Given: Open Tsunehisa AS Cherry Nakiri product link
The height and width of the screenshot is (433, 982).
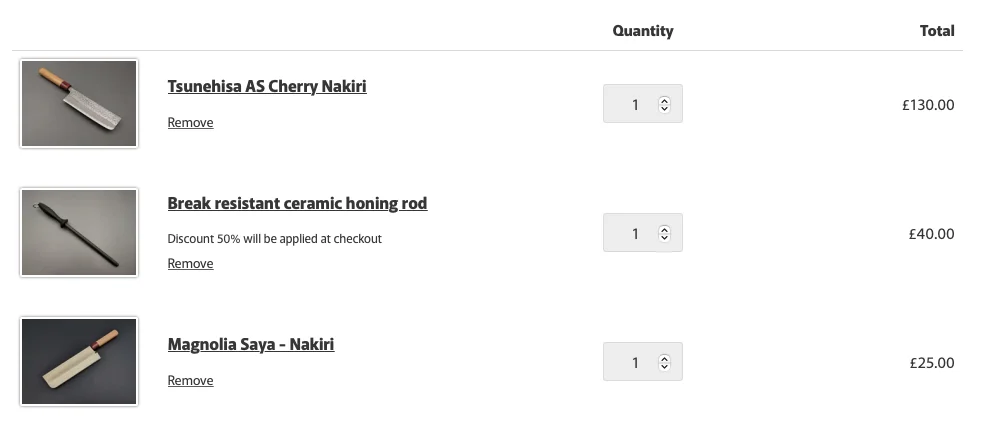Looking at the screenshot, I should pyautogui.click(x=267, y=86).
